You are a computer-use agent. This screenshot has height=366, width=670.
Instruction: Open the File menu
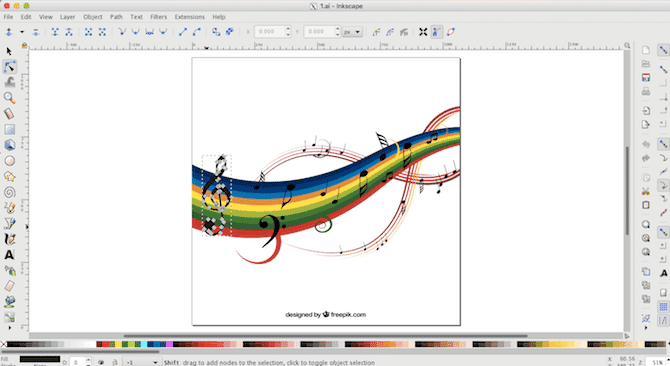8,17
